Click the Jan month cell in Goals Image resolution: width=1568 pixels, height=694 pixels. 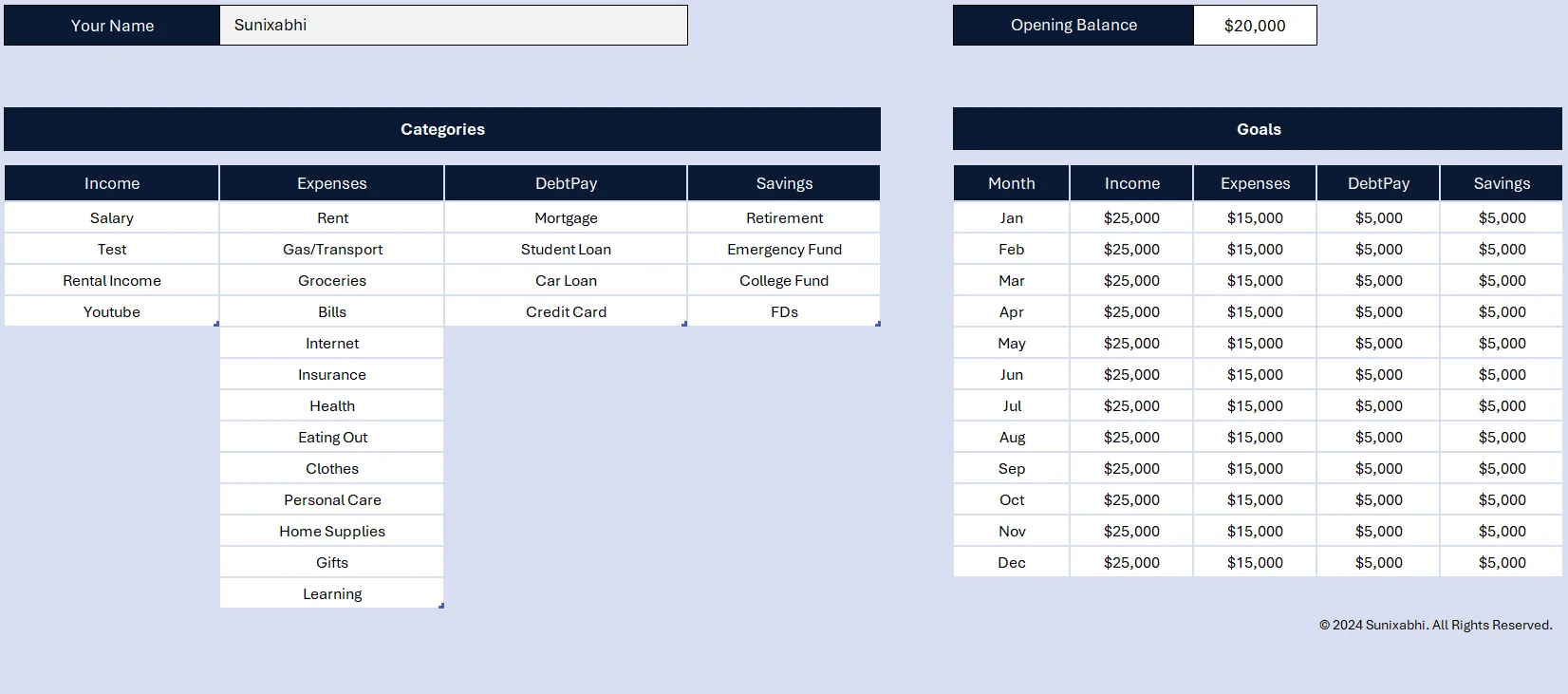(1011, 217)
